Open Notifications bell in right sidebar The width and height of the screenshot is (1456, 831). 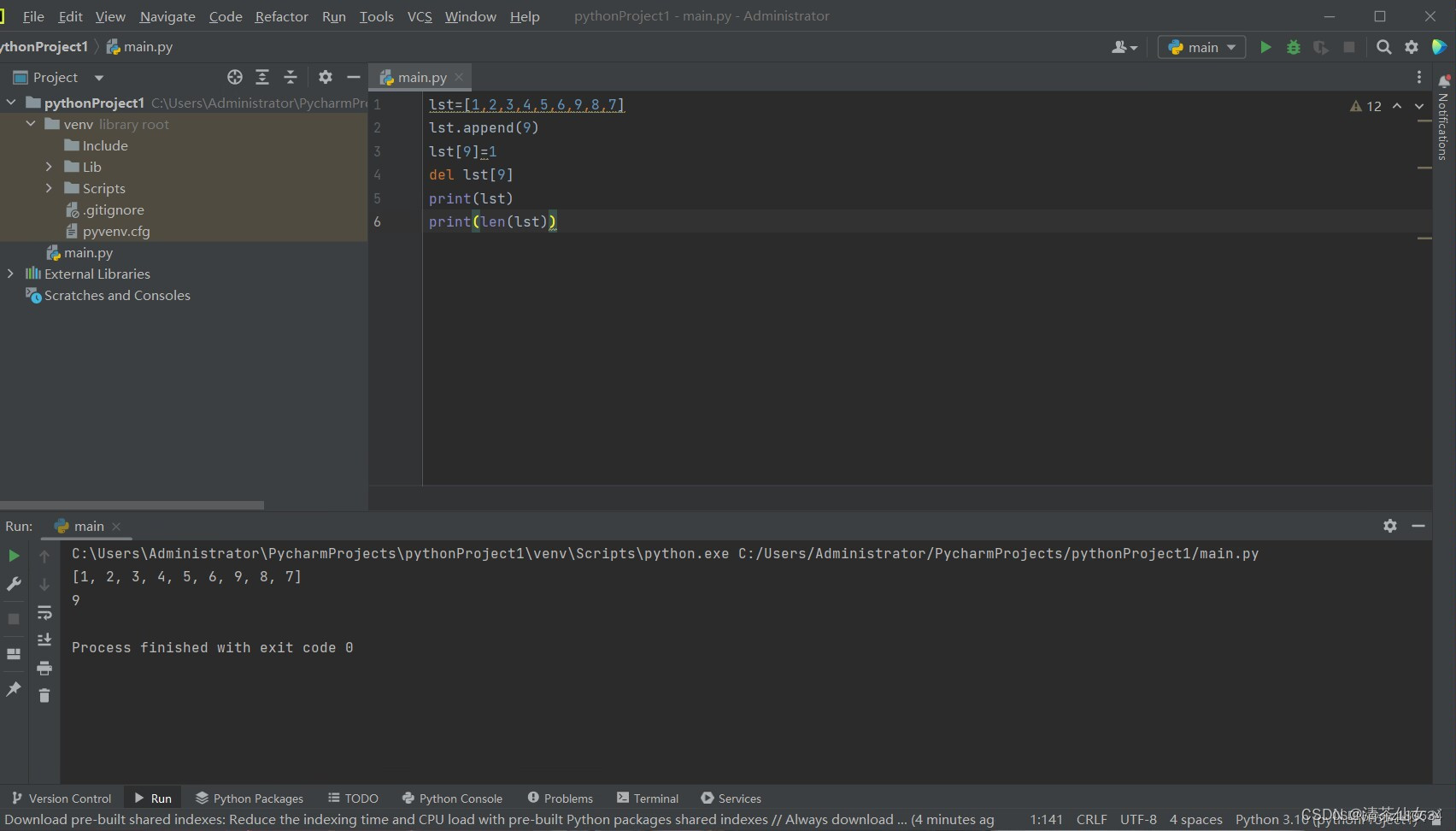(x=1444, y=81)
